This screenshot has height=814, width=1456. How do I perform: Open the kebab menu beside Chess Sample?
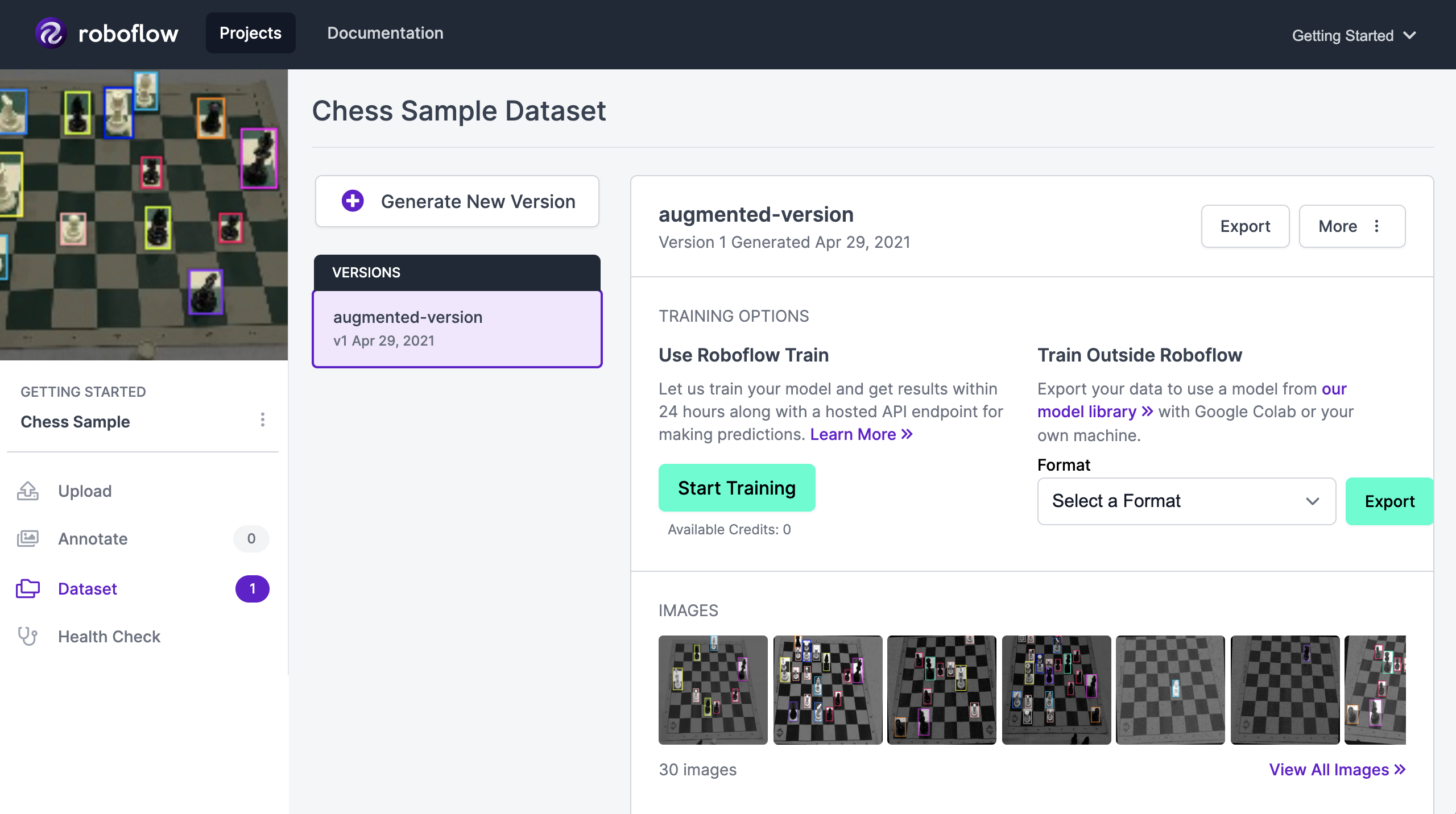pos(263,421)
